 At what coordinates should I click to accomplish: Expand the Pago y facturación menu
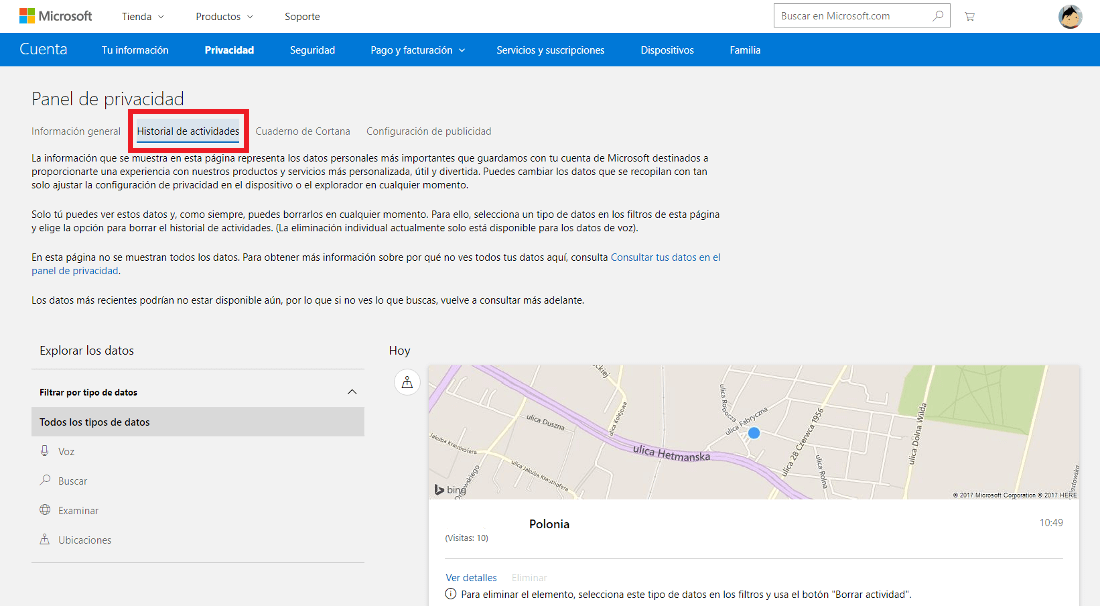pyautogui.click(x=417, y=50)
